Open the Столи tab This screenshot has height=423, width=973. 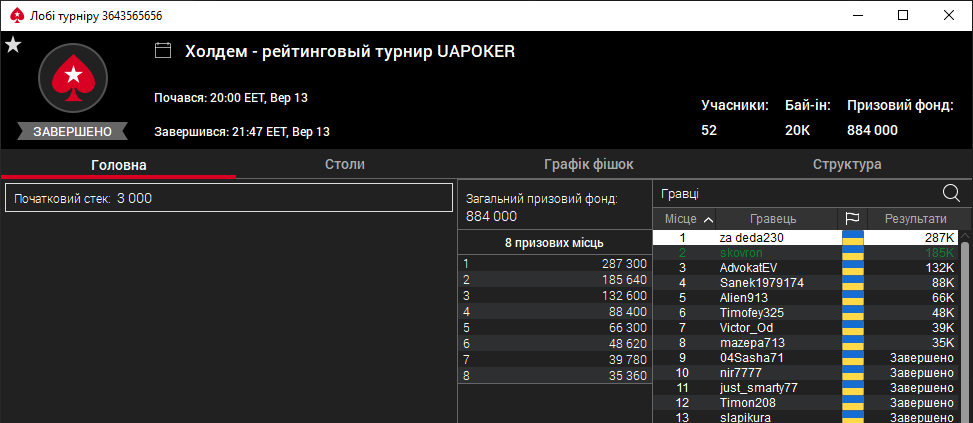[x=344, y=165]
